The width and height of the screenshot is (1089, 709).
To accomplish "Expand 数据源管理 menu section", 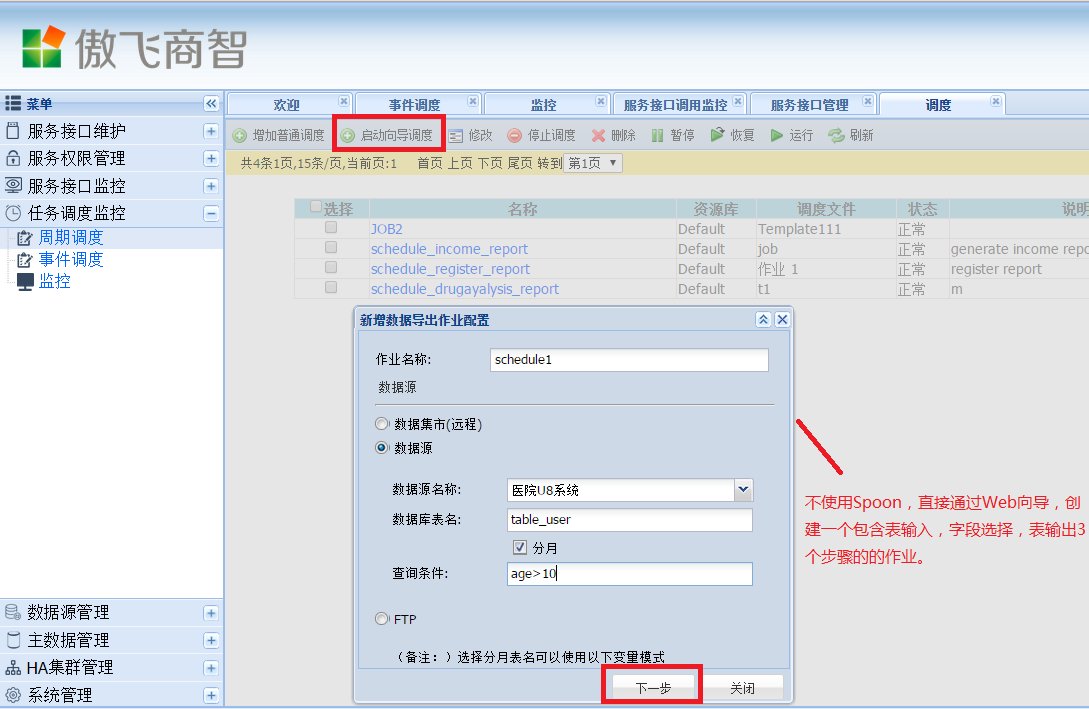I will point(211,612).
